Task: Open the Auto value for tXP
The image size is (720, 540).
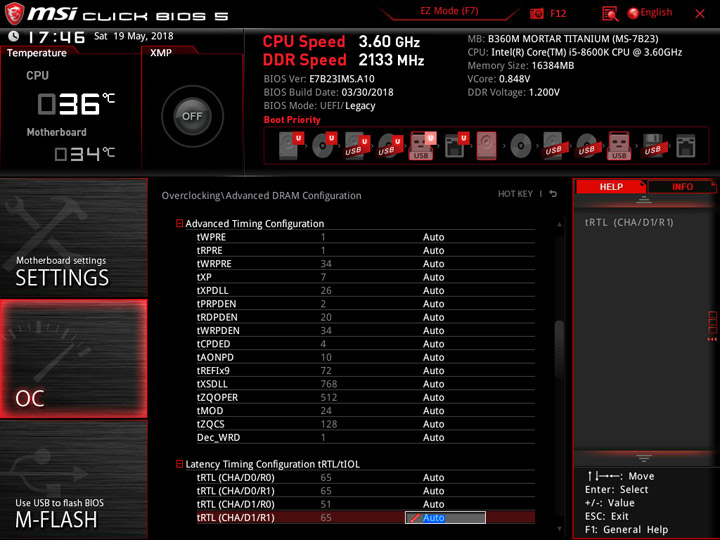Action: pos(433,277)
